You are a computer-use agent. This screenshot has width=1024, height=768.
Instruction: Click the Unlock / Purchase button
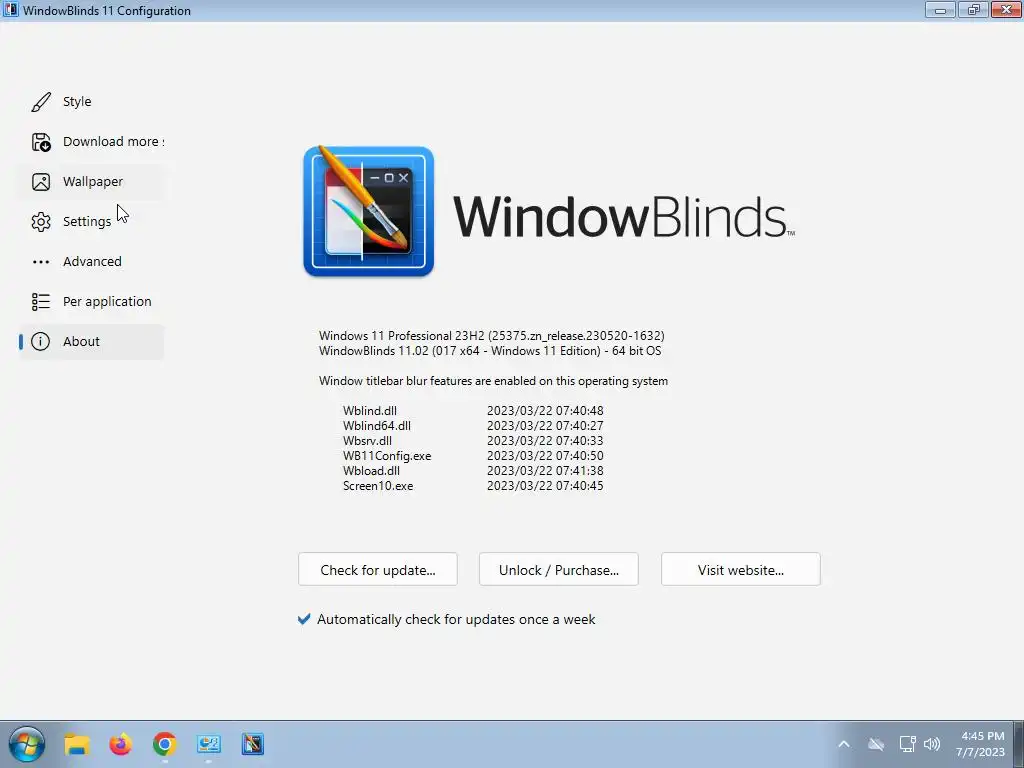coord(558,569)
